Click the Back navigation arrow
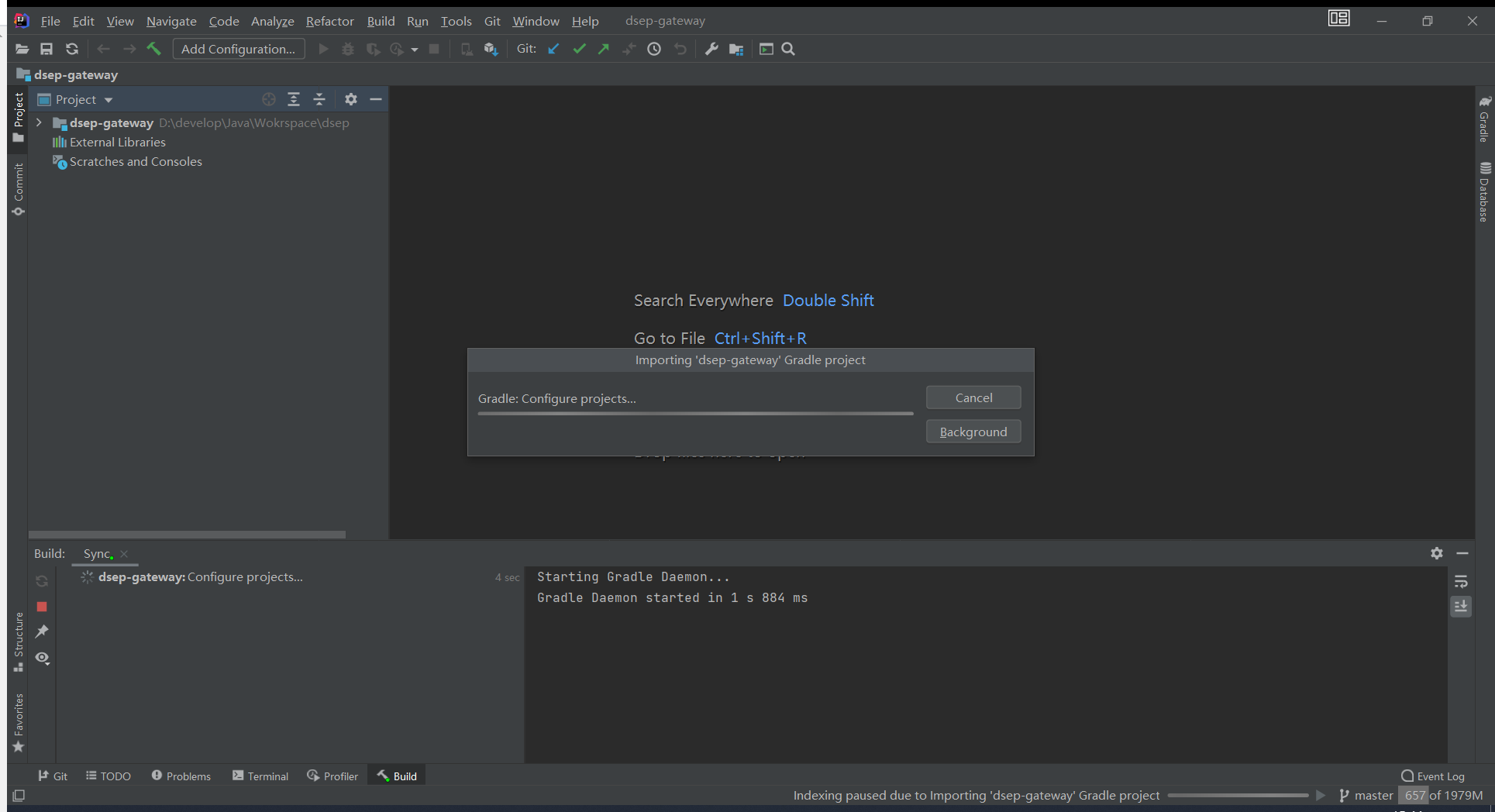The width and height of the screenshot is (1495, 812). click(x=103, y=49)
